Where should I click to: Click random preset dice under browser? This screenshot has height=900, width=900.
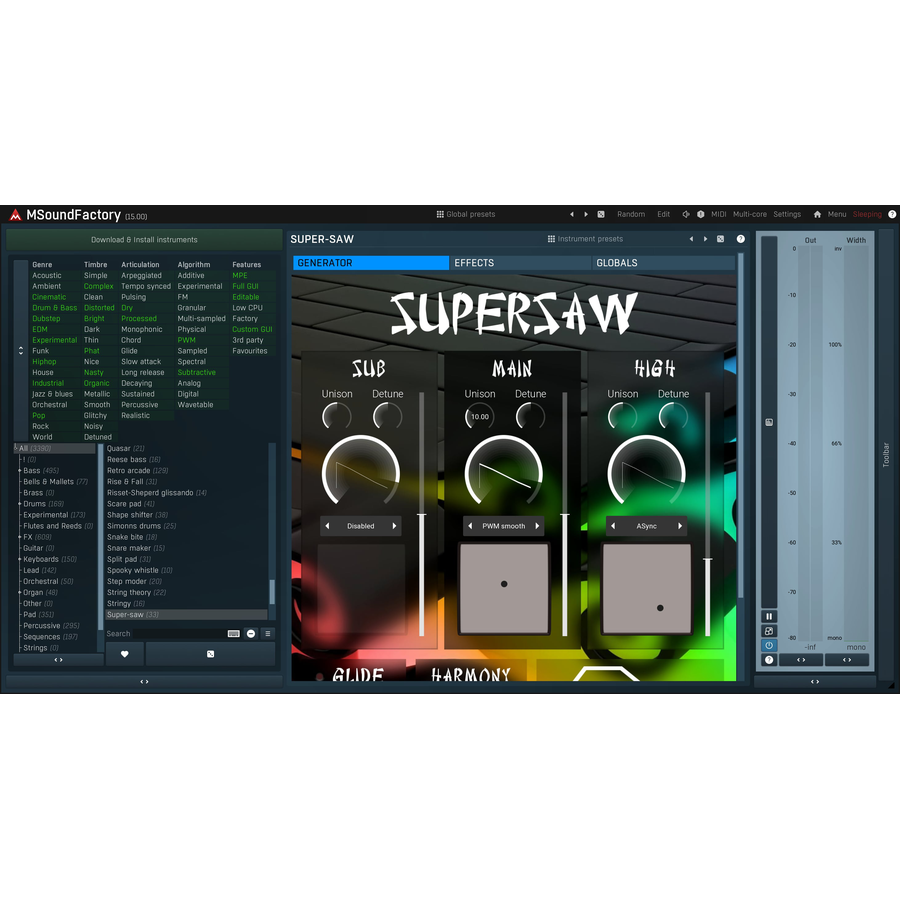[x=211, y=654]
